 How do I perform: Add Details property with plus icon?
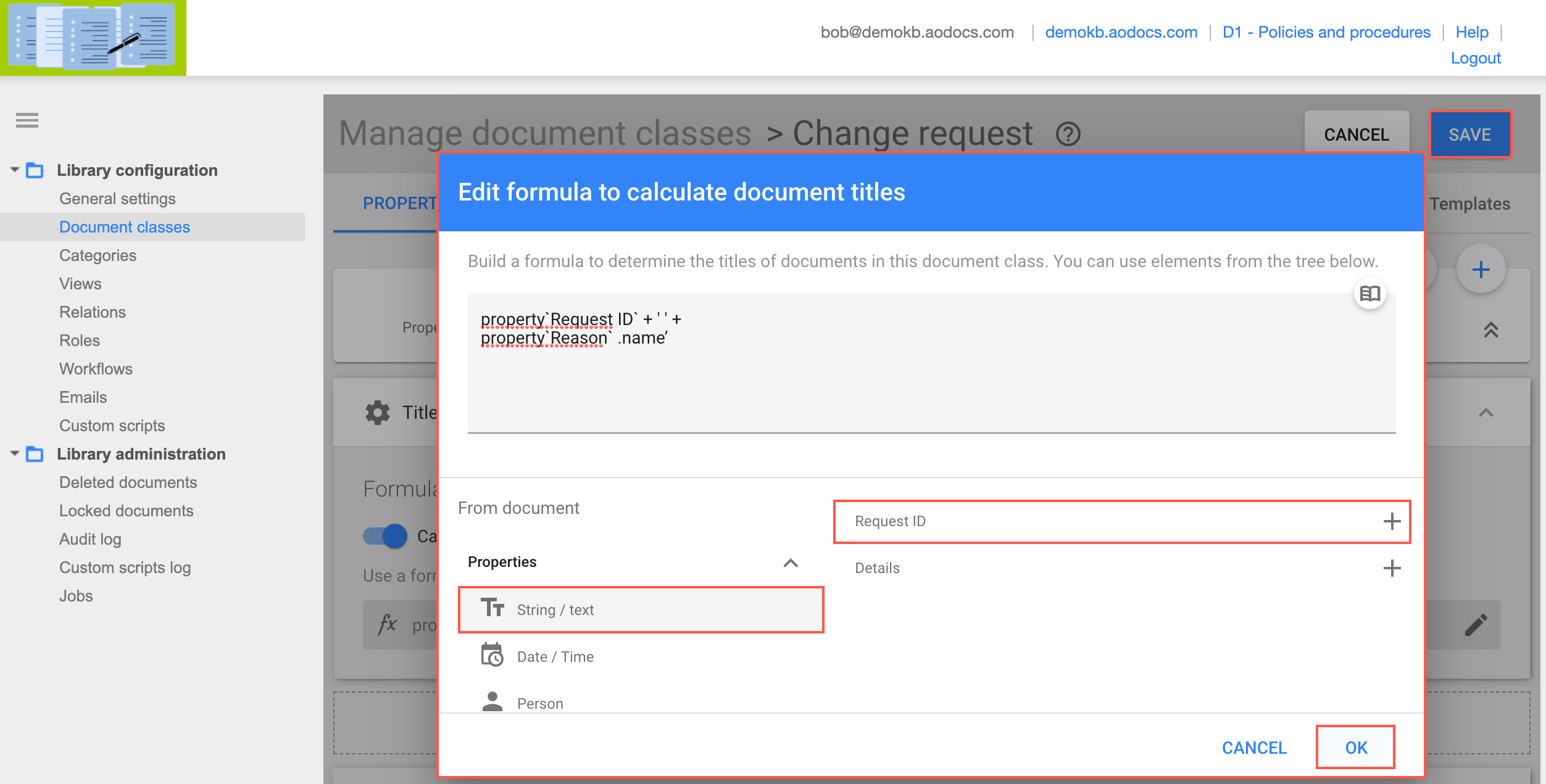pyautogui.click(x=1392, y=568)
